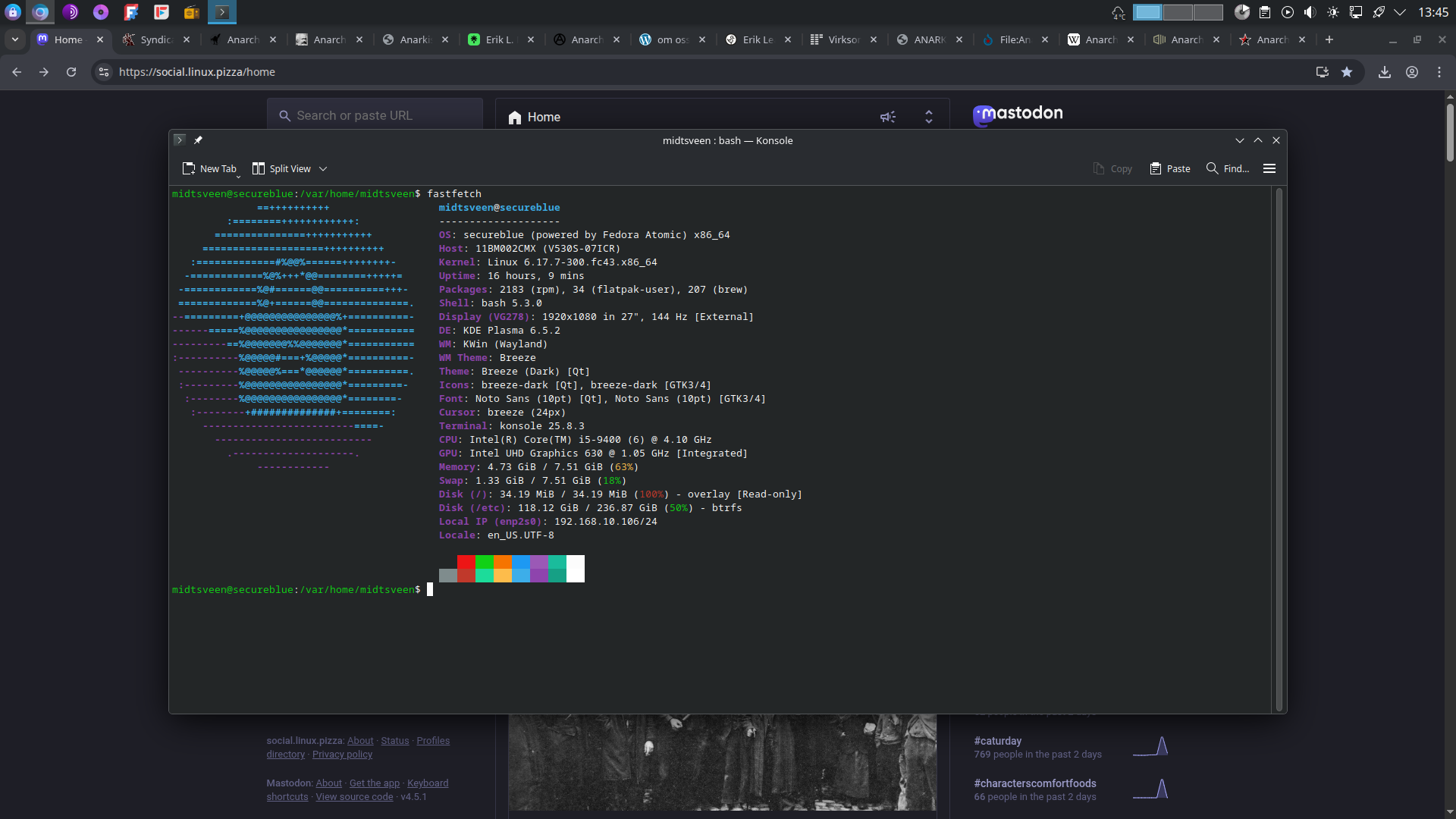Switch to the Syndic browser tab
This screenshot has height=819, width=1456.
(x=155, y=39)
